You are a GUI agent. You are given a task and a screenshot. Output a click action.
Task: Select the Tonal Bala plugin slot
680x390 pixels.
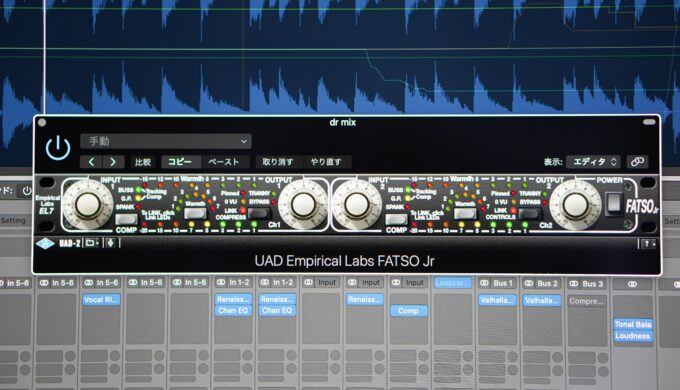[x=633, y=324]
